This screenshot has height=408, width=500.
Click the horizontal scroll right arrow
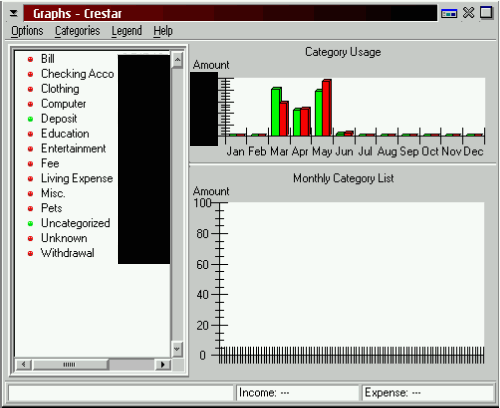pos(163,364)
